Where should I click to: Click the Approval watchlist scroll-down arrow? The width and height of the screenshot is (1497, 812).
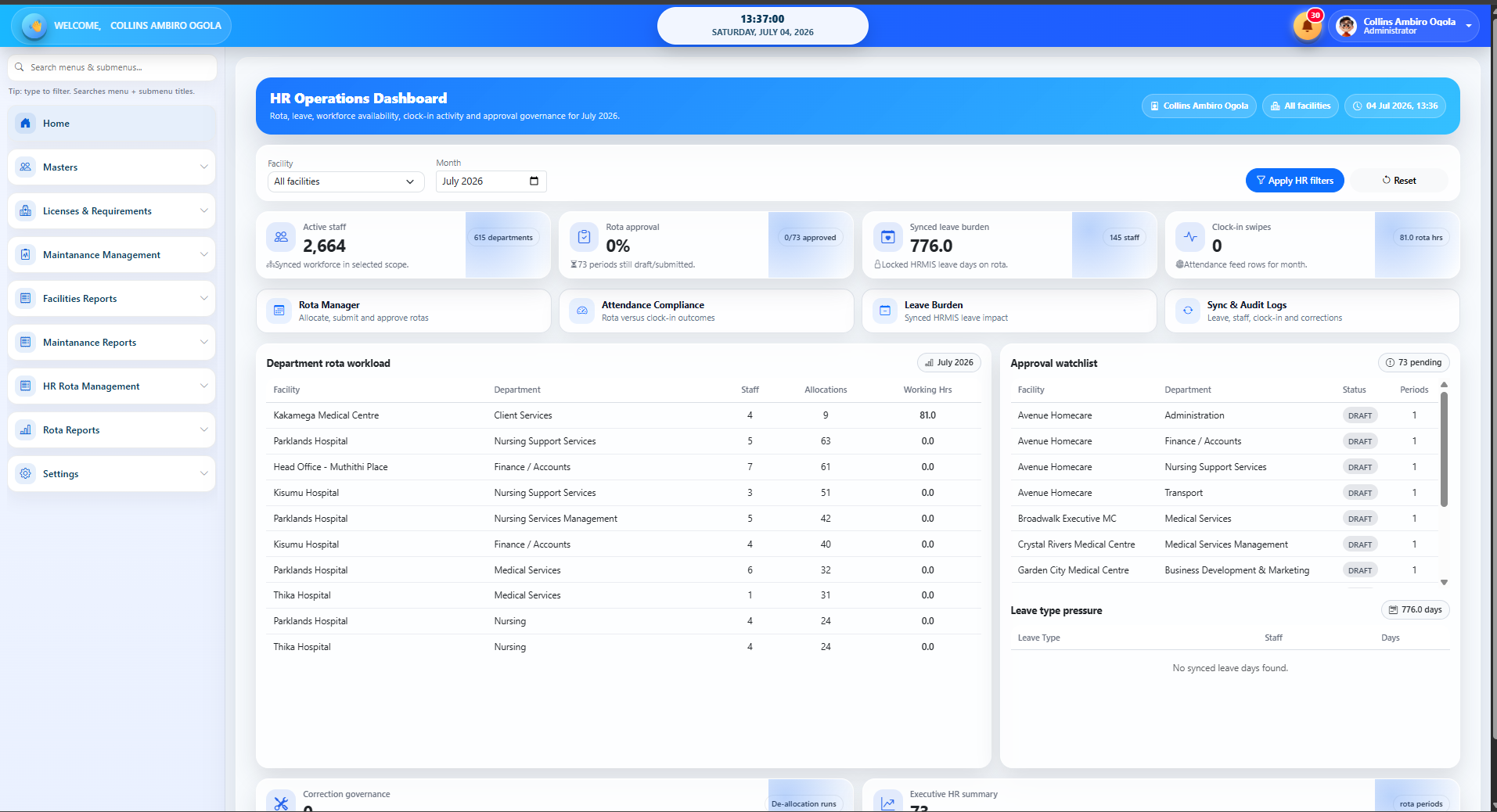(1444, 582)
